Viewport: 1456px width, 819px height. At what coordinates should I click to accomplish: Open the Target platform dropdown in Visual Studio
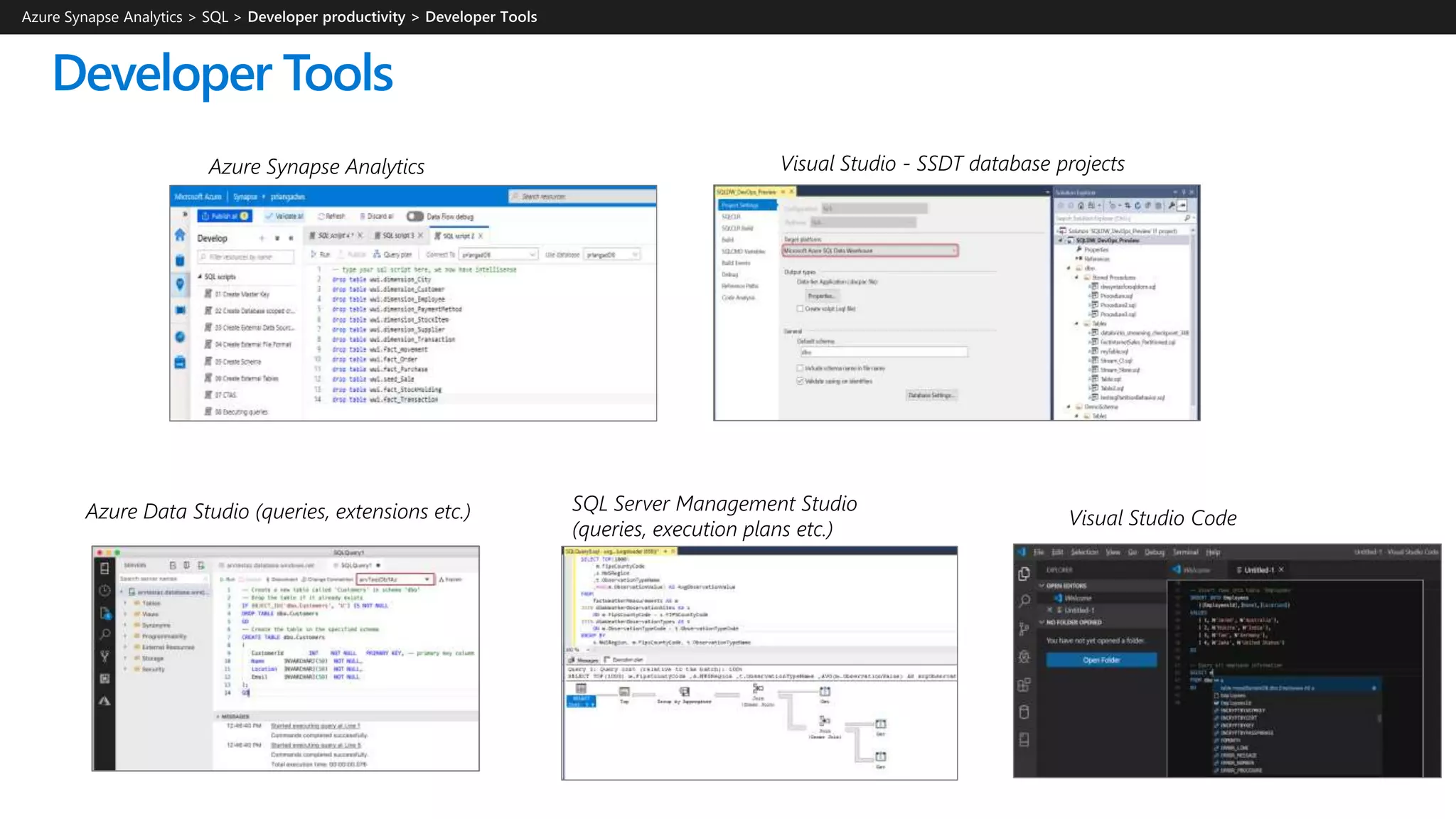coord(870,250)
